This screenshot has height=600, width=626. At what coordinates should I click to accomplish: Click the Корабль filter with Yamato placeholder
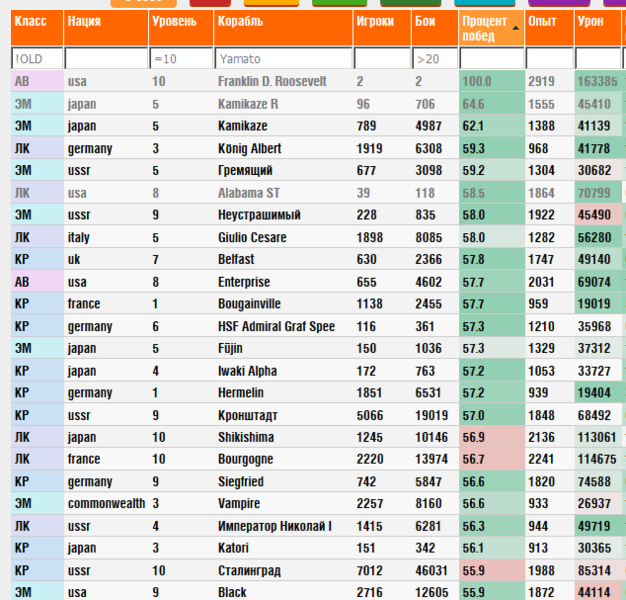(x=282, y=59)
